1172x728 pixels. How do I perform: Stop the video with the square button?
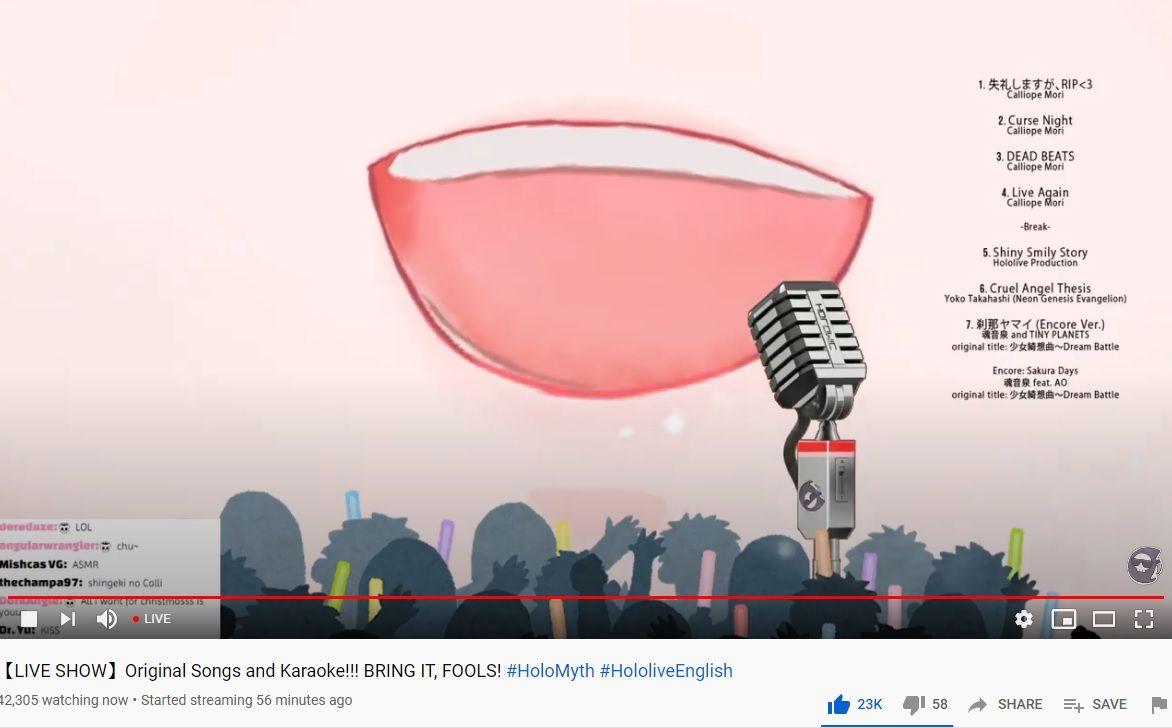[x=28, y=619]
